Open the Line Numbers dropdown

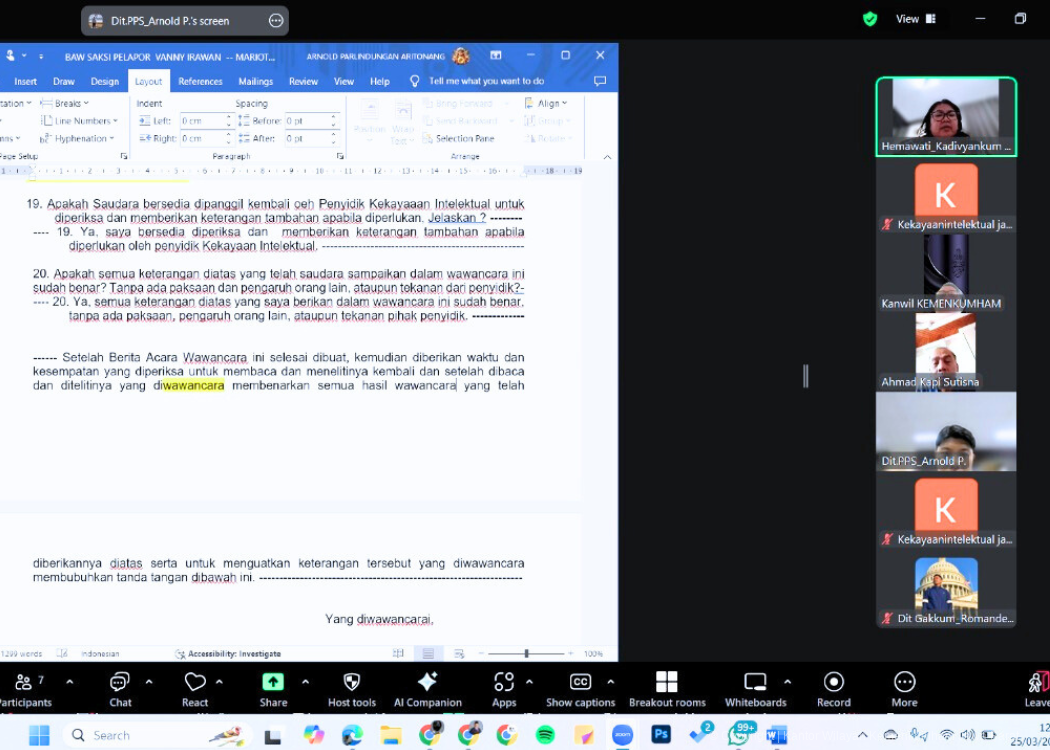pos(80,121)
